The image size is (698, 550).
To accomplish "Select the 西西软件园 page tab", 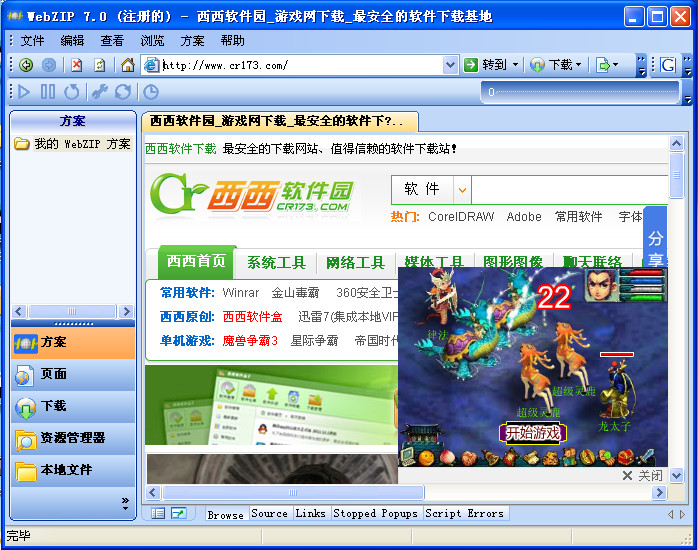I will click(x=280, y=121).
